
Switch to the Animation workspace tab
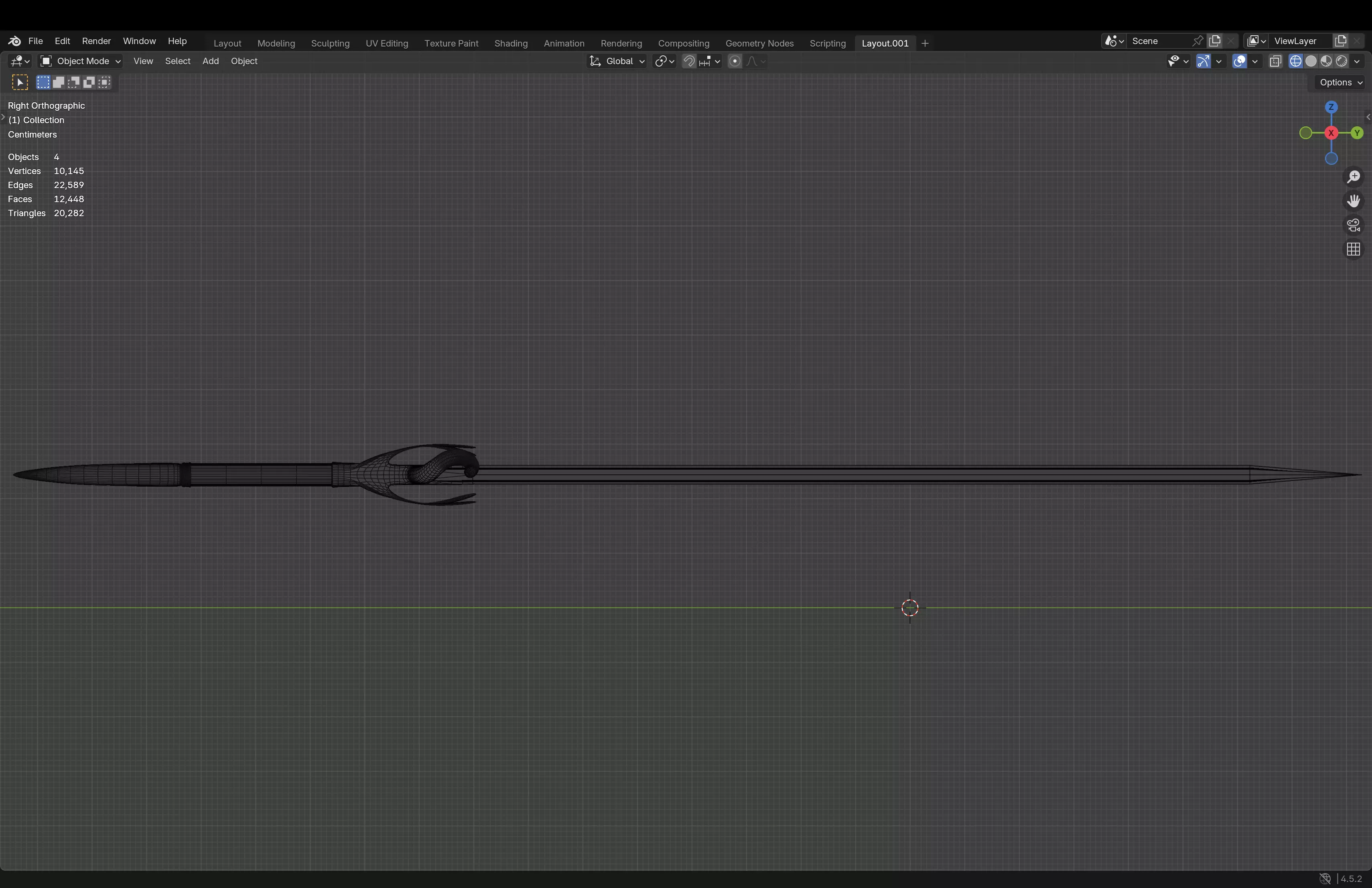click(x=564, y=43)
